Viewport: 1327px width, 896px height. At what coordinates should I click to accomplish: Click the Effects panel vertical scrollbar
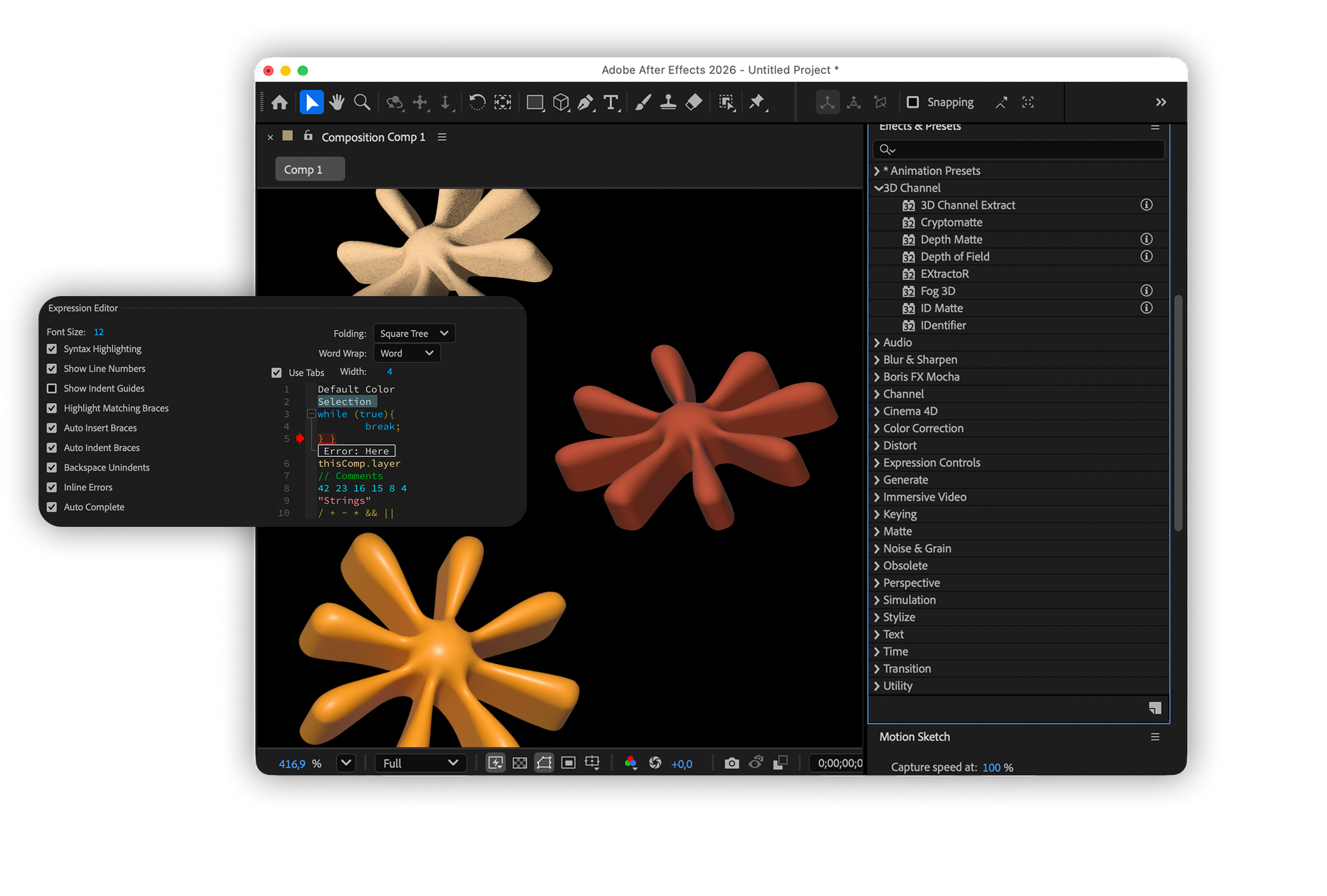click(x=1178, y=413)
